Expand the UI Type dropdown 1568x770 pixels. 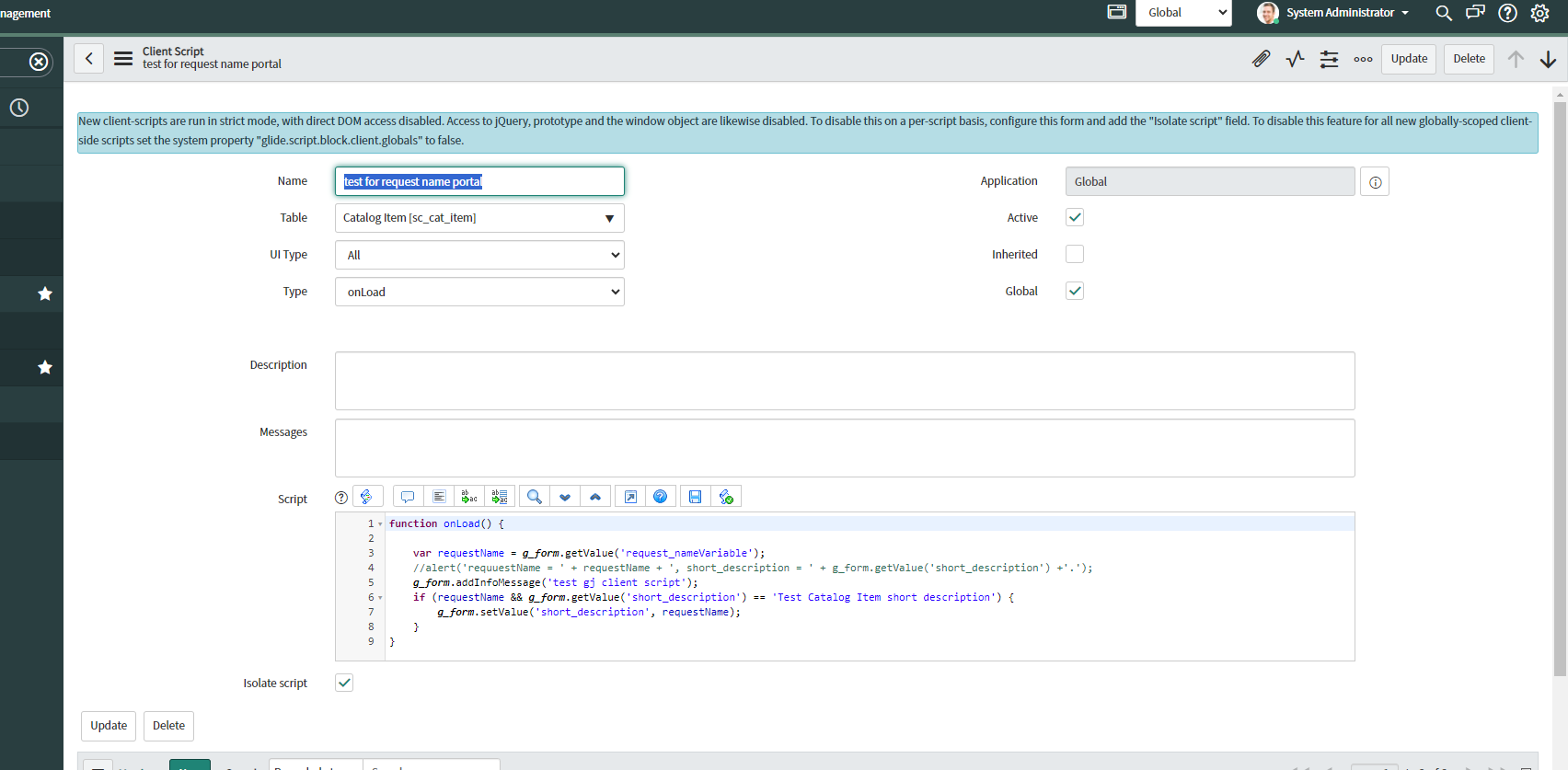(x=479, y=255)
